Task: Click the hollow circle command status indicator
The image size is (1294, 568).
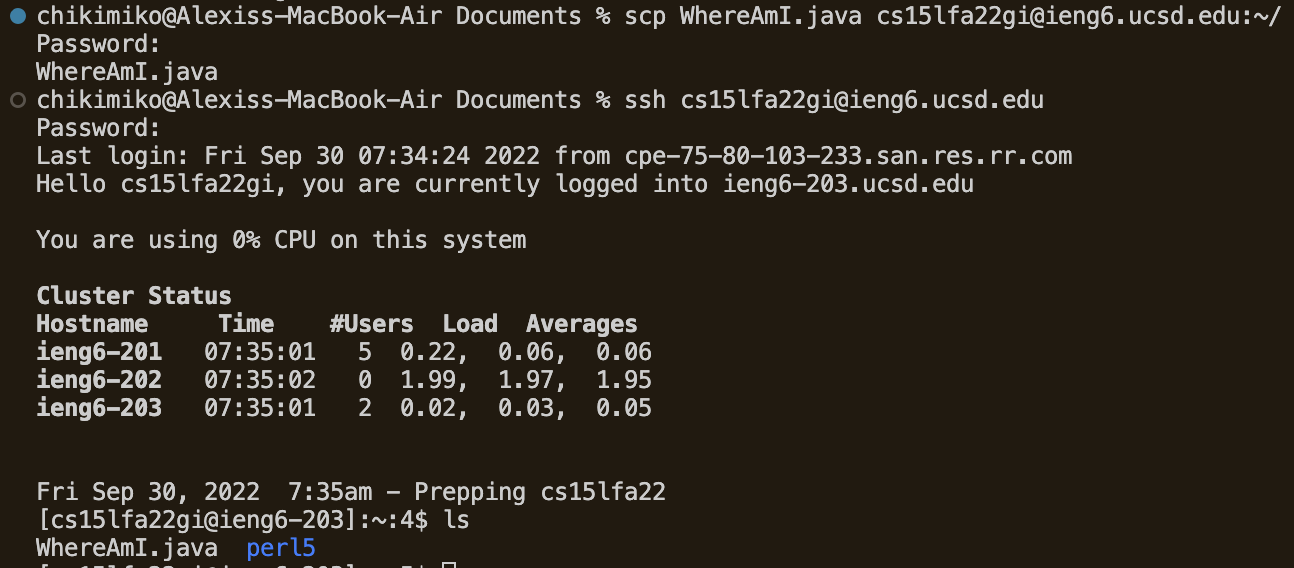Action: coord(17,100)
